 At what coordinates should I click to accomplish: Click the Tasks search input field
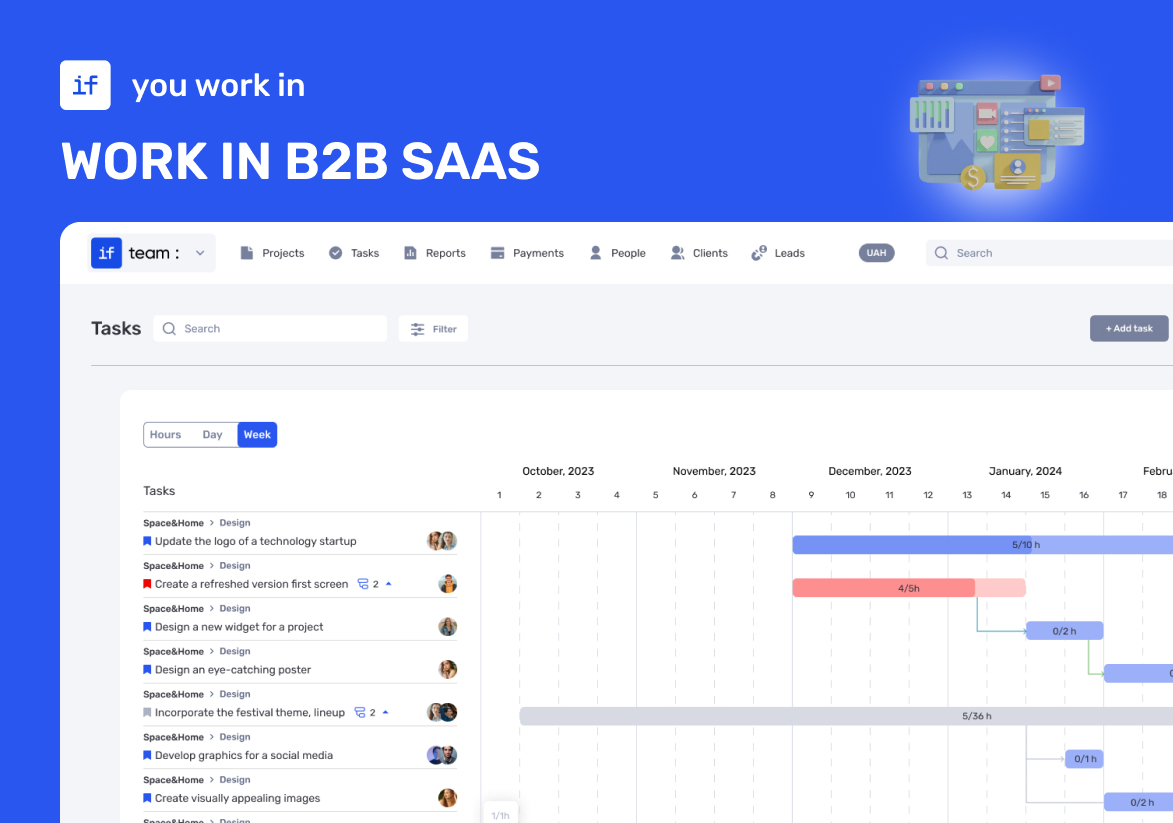point(270,328)
